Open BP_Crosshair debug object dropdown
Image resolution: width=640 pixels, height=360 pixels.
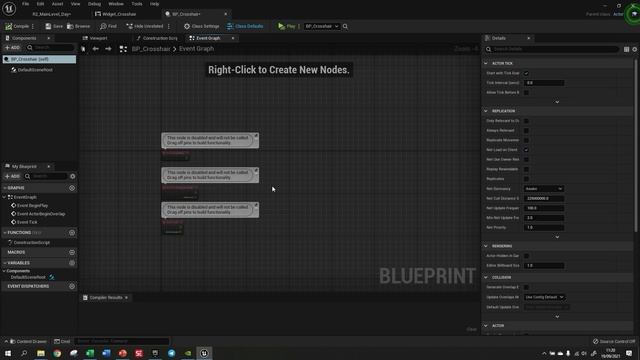(x=322, y=26)
